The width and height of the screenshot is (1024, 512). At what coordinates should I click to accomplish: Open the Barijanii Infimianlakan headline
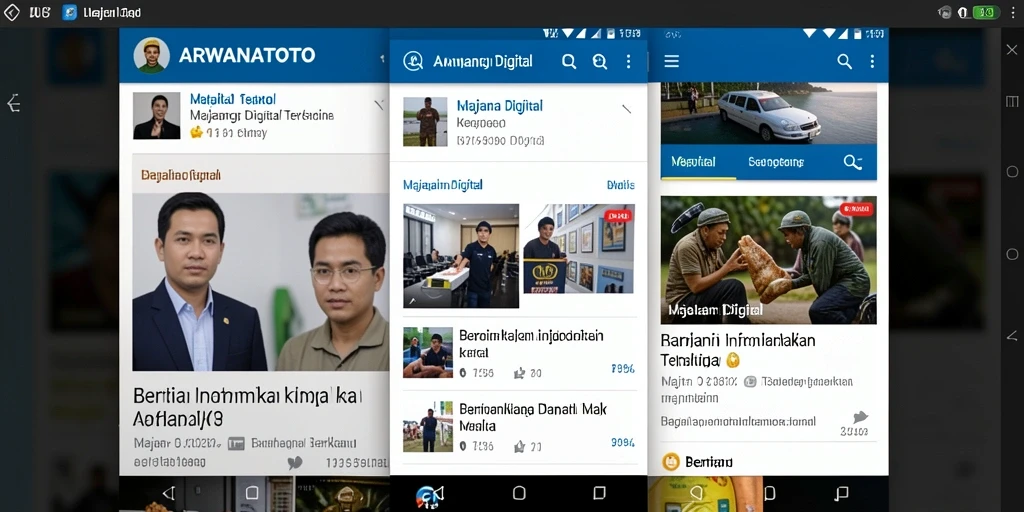click(738, 350)
